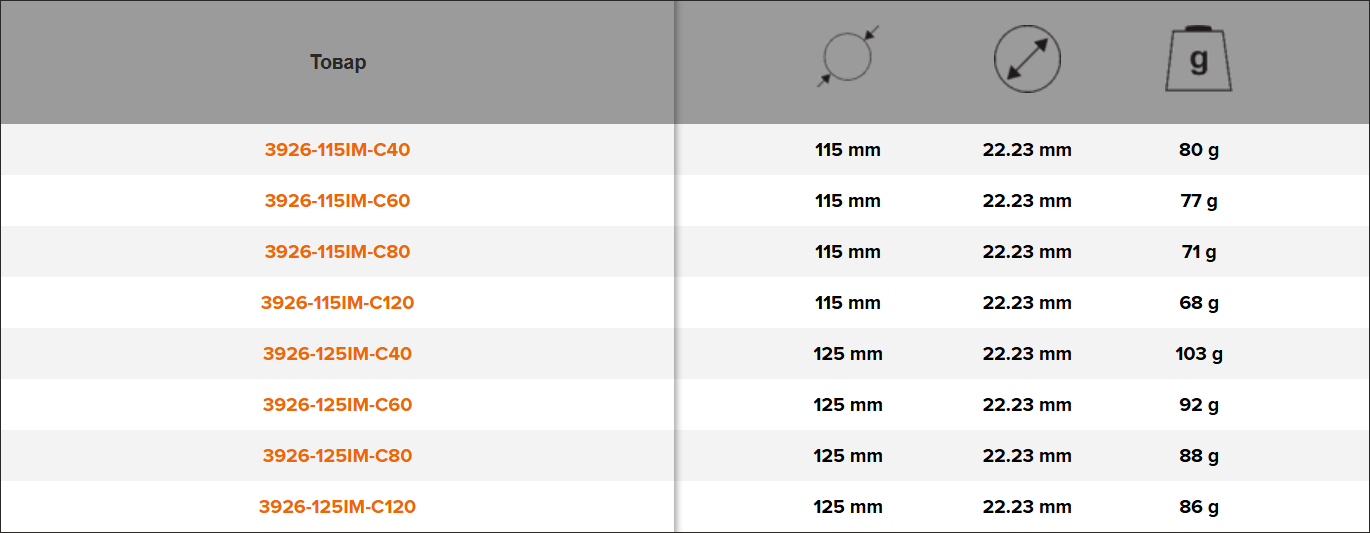Click 125 mm diameter in 3926-125IM-C120 row

pyautogui.click(x=848, y=507)
